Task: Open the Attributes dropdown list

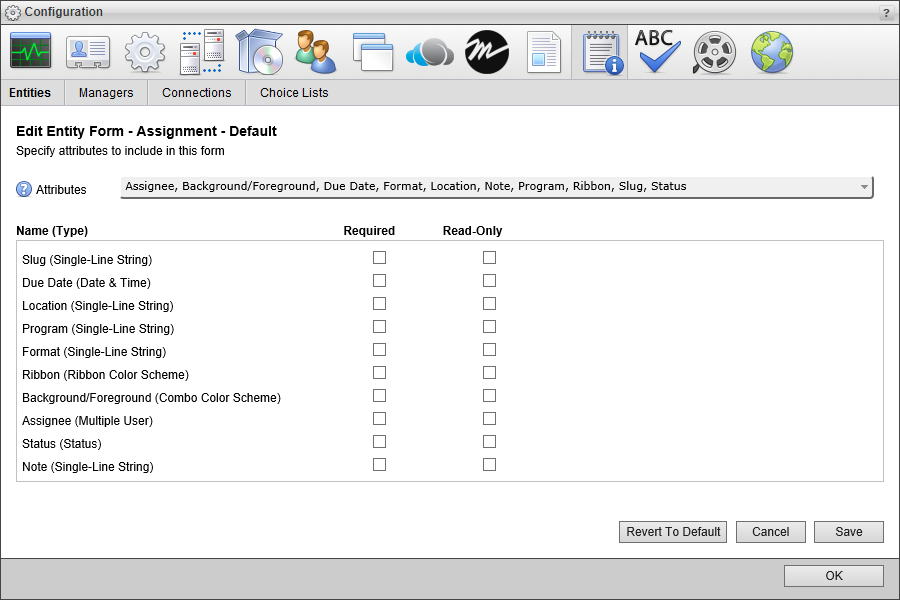Action: click(x=862, y=186)
